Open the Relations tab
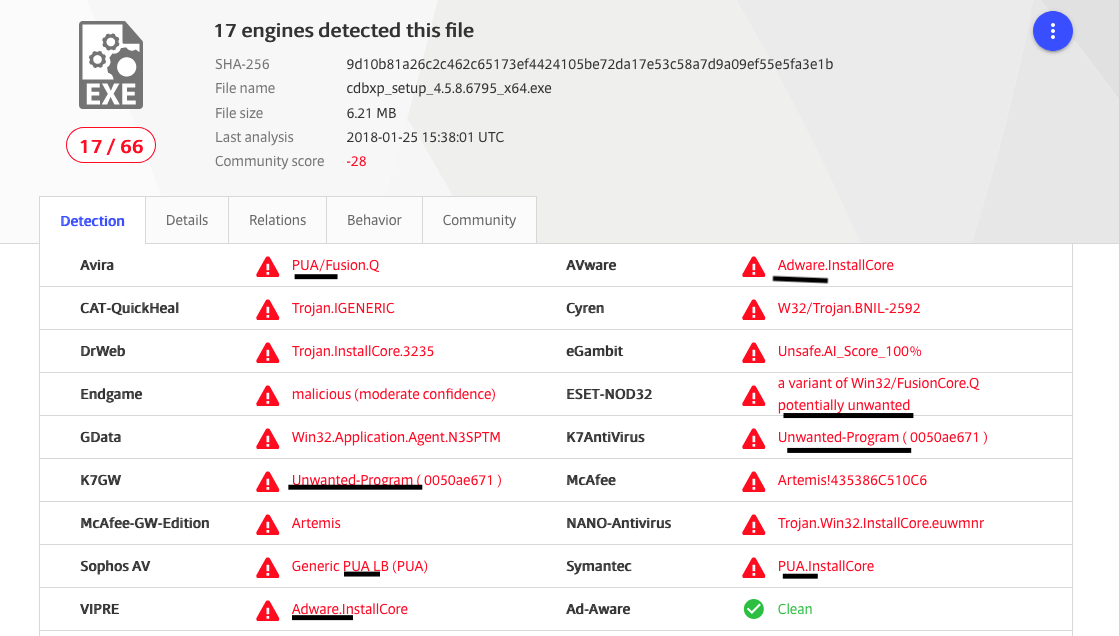 [277, 220]
